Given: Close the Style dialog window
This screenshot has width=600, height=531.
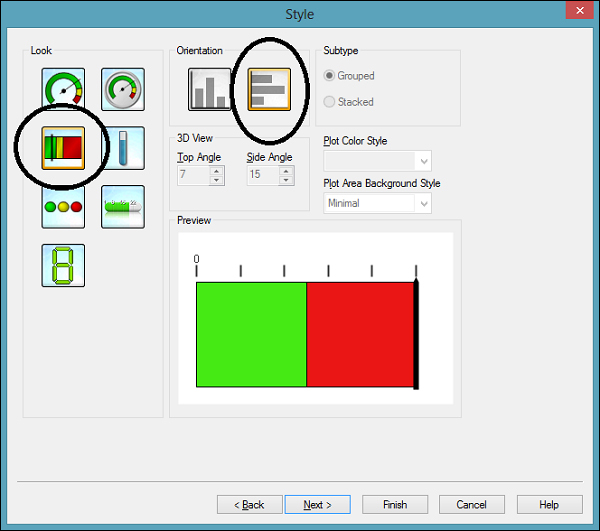Looking at the screenshot, I should tap(580, 10).
